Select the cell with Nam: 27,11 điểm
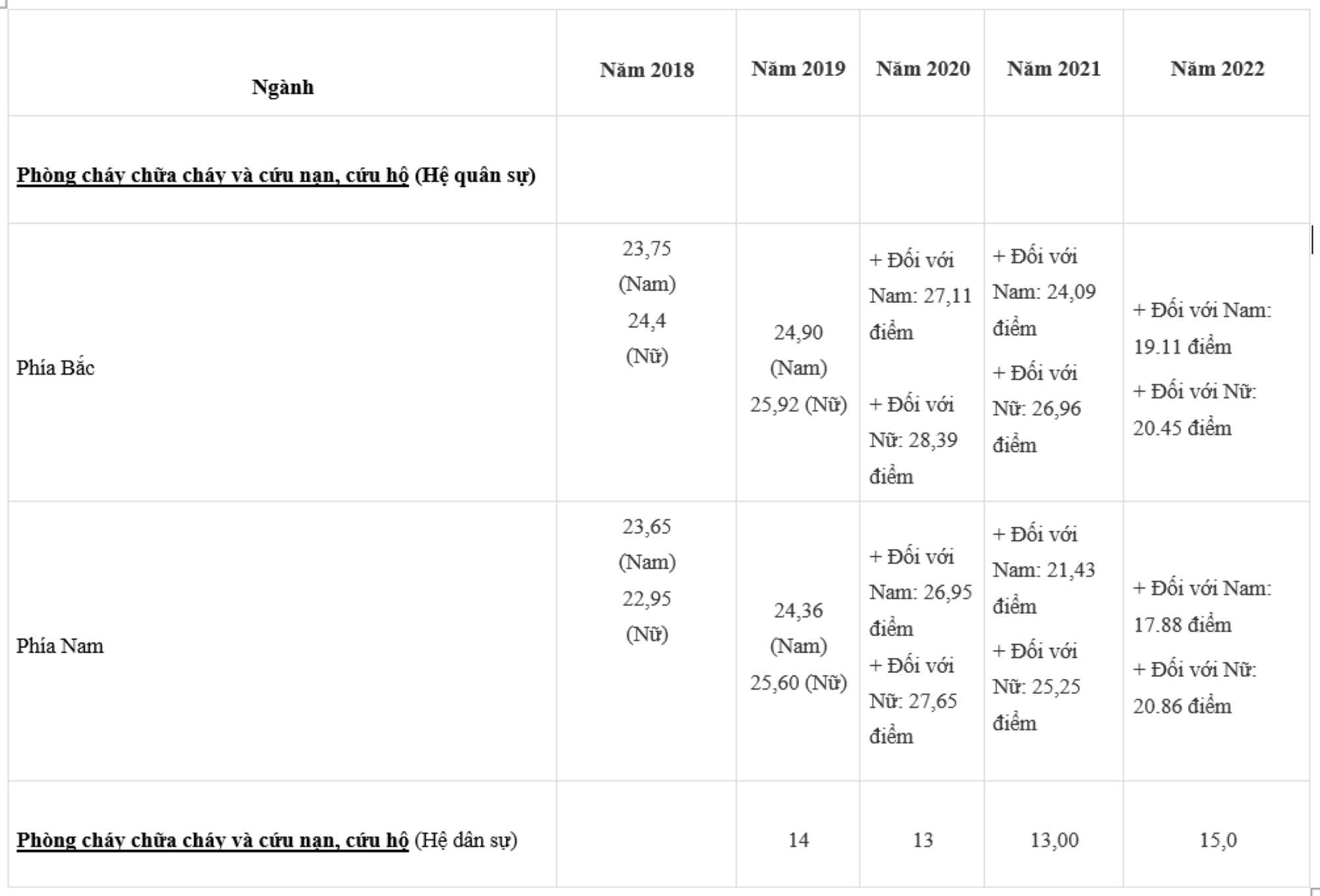Screen dimensions: 1320x896 coord(920,296)
